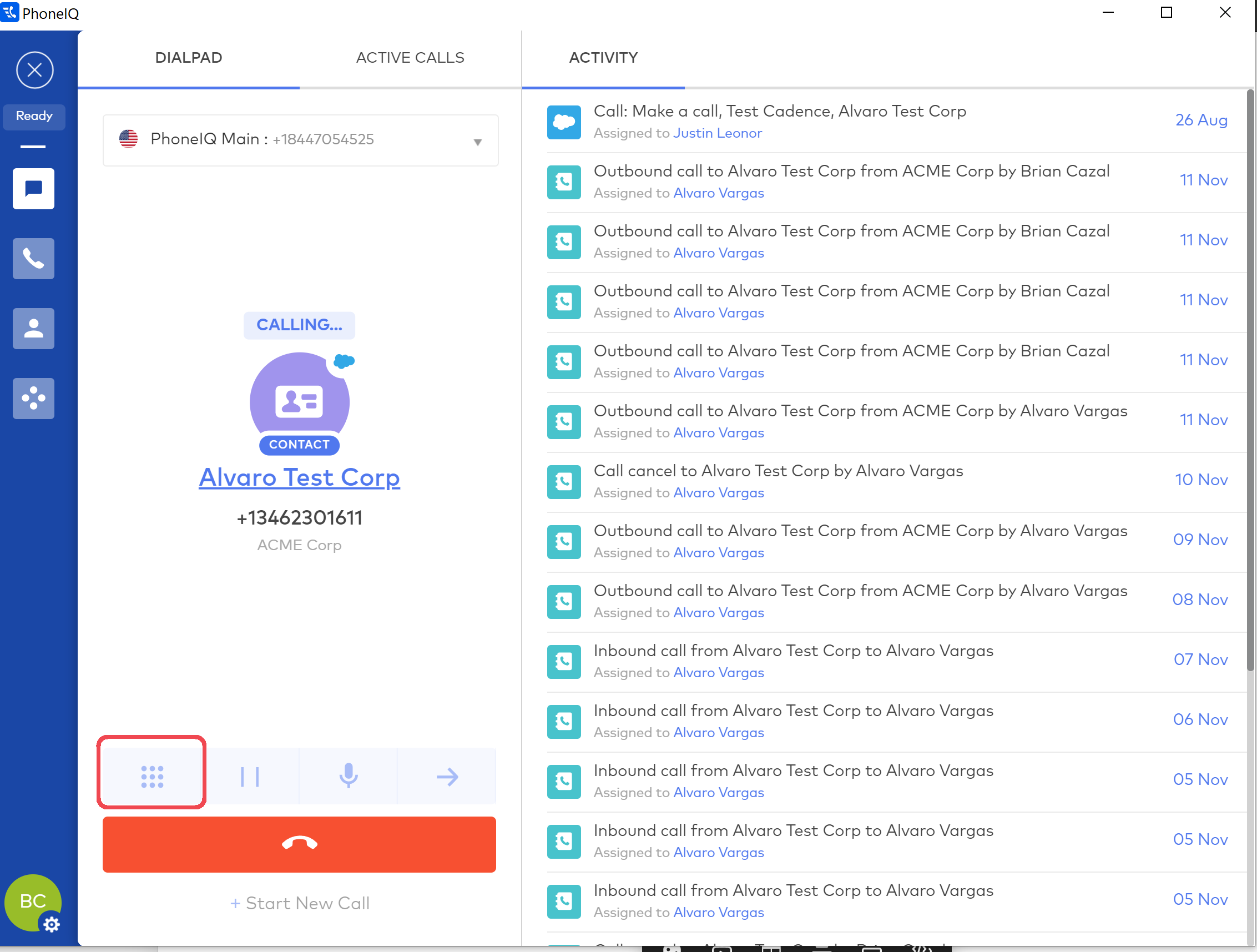
Task: Switch to the DIALPAD tab
Action: click(x=189, y=58)
